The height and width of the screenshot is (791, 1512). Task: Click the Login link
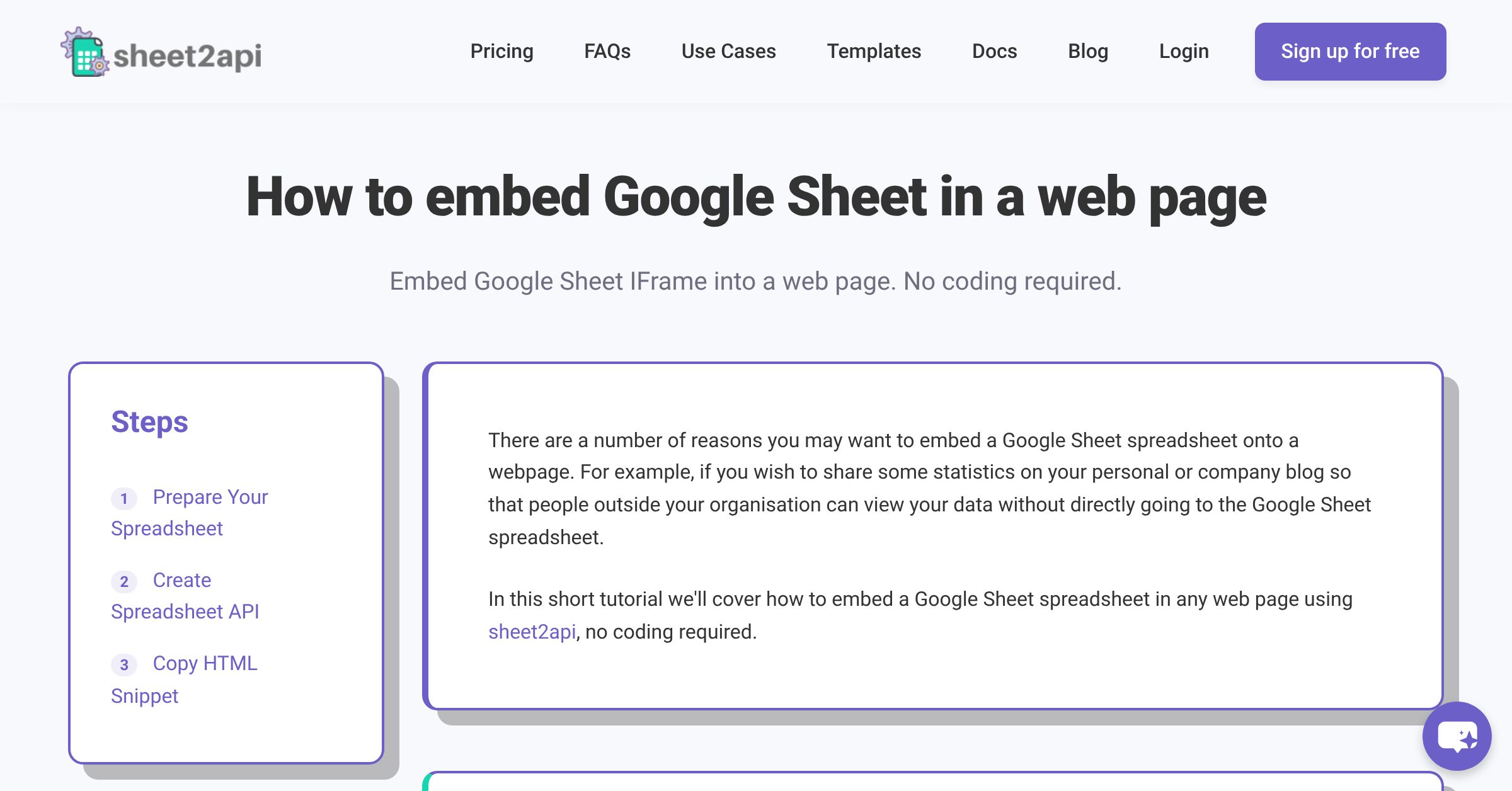1184,51
